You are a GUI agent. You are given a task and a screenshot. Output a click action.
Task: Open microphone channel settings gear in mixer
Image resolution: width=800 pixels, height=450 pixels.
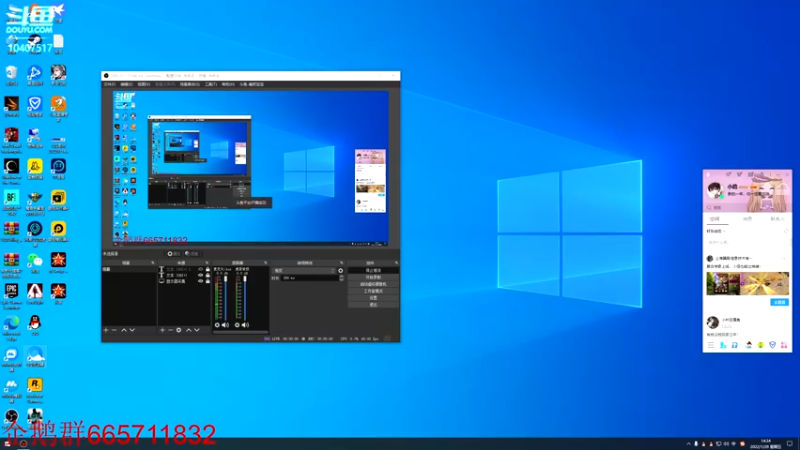click(217, 324)
